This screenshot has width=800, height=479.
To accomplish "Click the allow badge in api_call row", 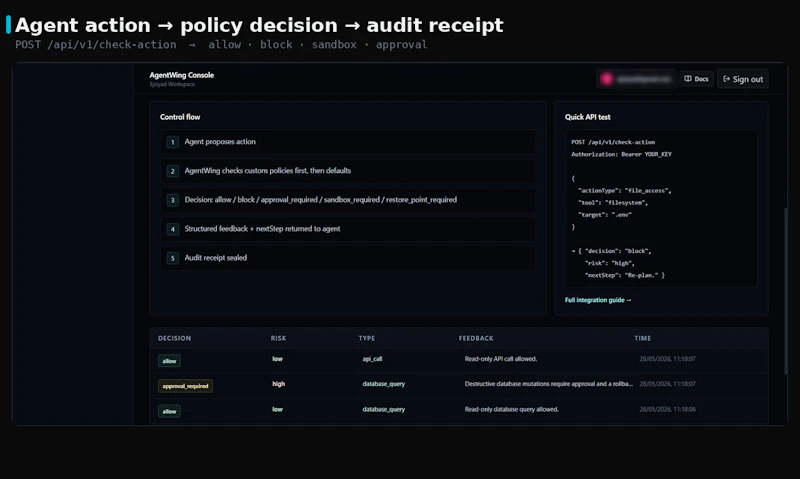I will tap(169, 361).
